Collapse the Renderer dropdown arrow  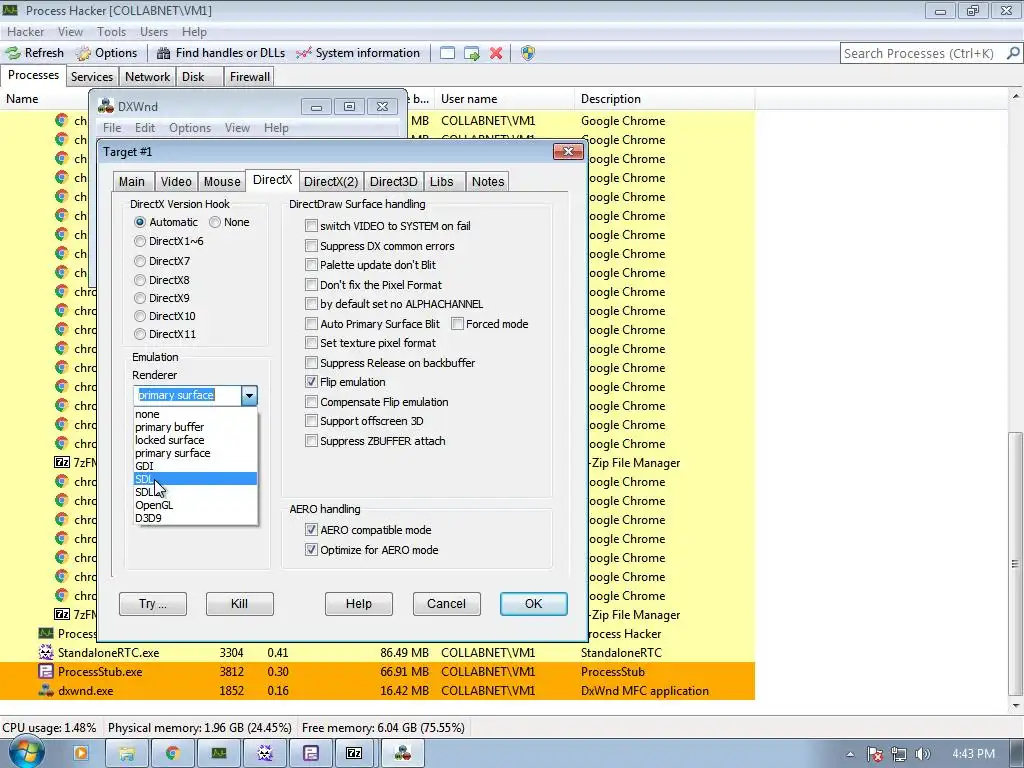[x=249, y=395]
